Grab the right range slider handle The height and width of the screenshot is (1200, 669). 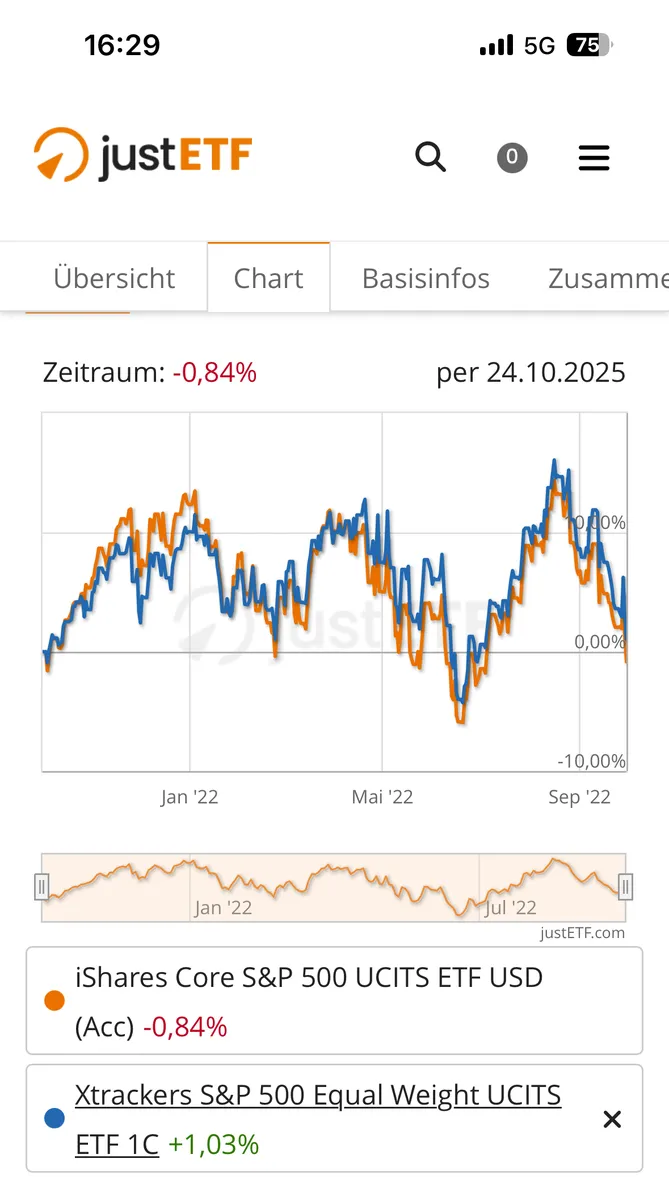pos(625,887)
